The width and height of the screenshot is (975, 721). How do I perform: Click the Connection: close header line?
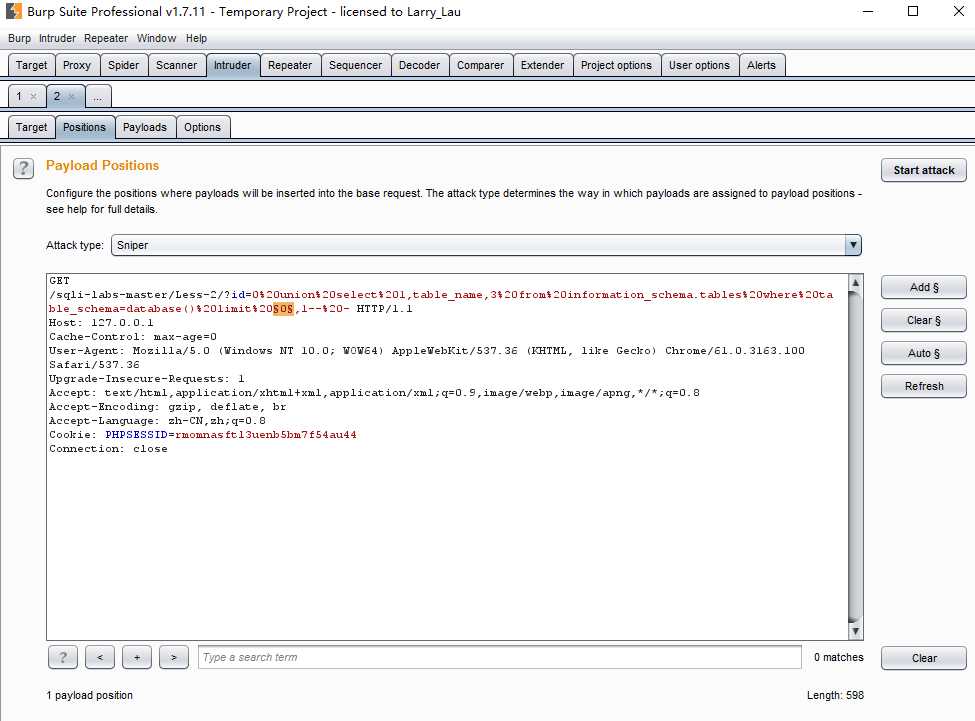108,449
